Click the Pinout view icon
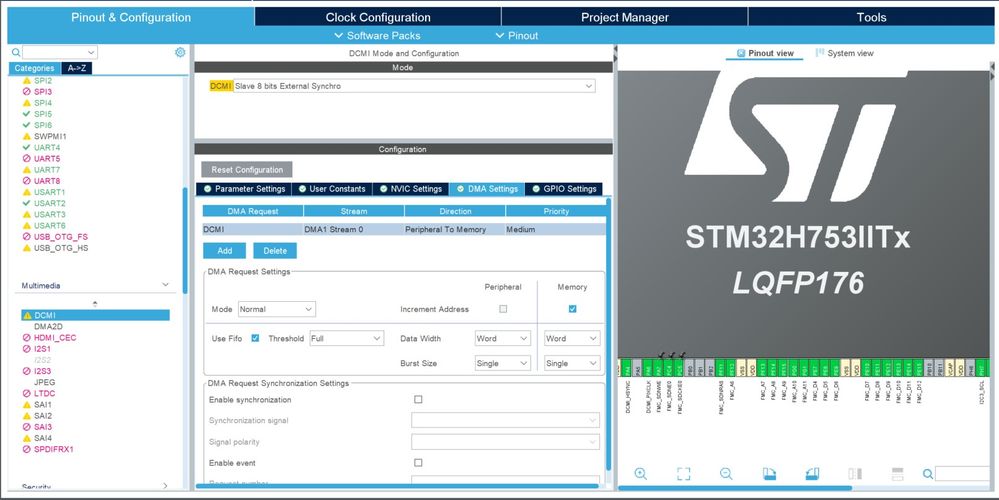This screenshot has height=500, width=999. click(741, 54)
